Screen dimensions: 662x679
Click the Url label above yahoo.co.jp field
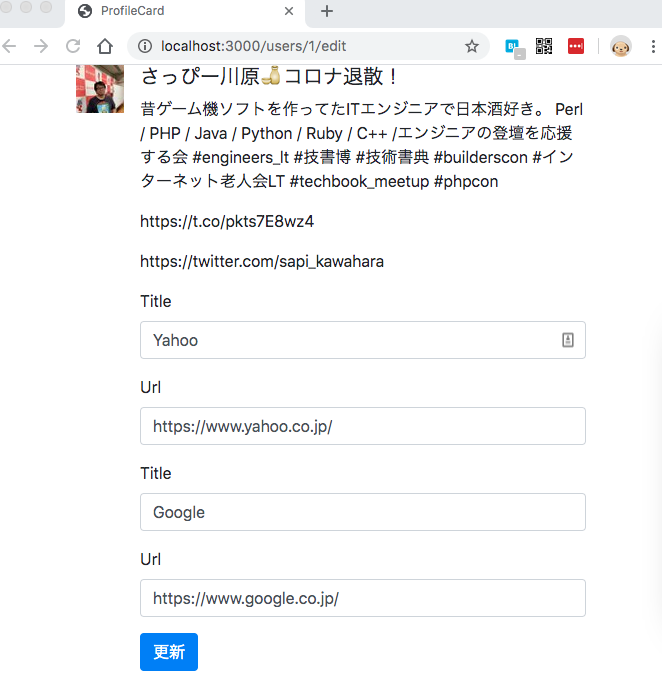151,387
